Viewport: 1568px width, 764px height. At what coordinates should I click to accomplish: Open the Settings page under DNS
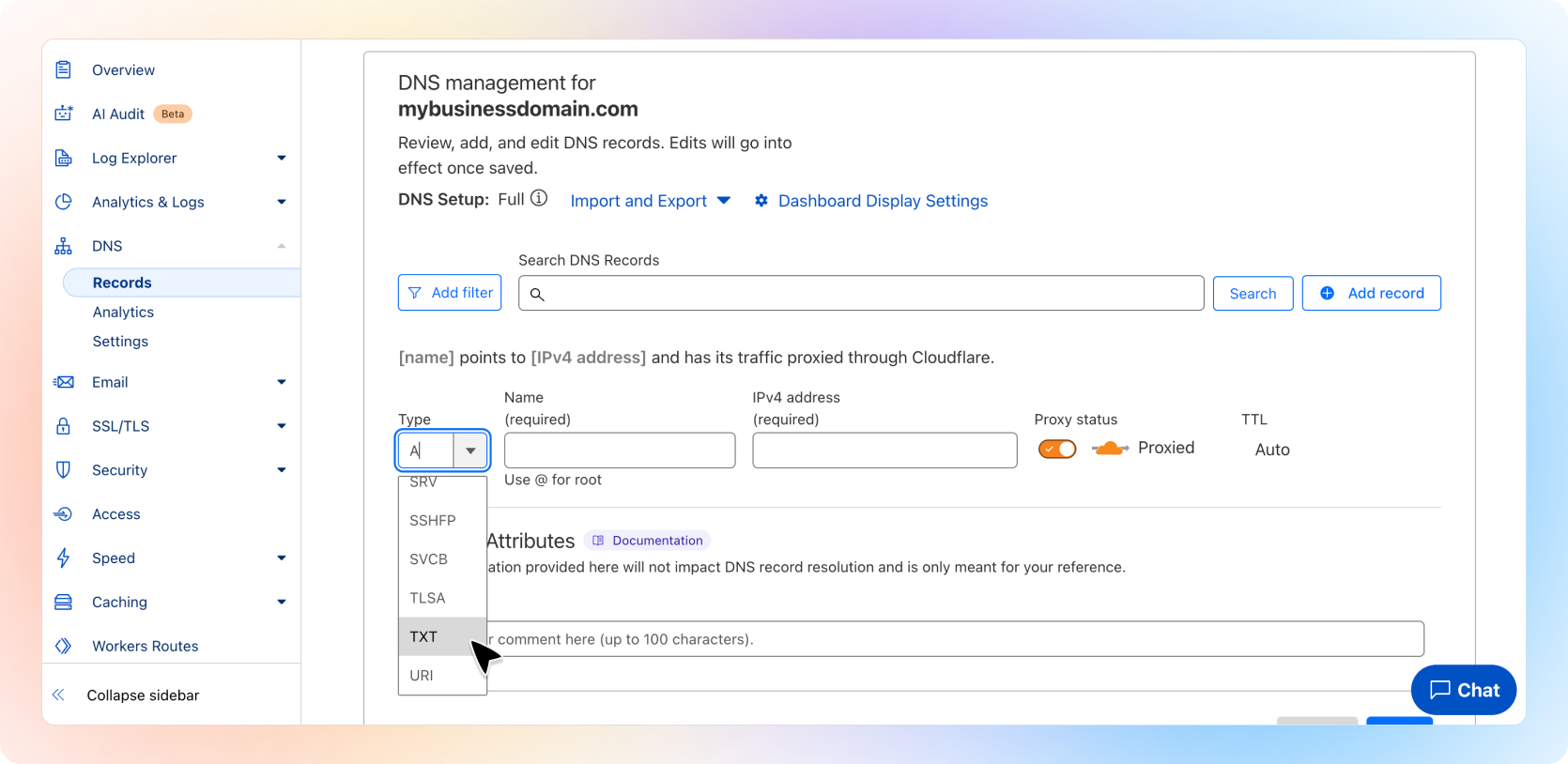pyautogui.click(x=120, y=342)
